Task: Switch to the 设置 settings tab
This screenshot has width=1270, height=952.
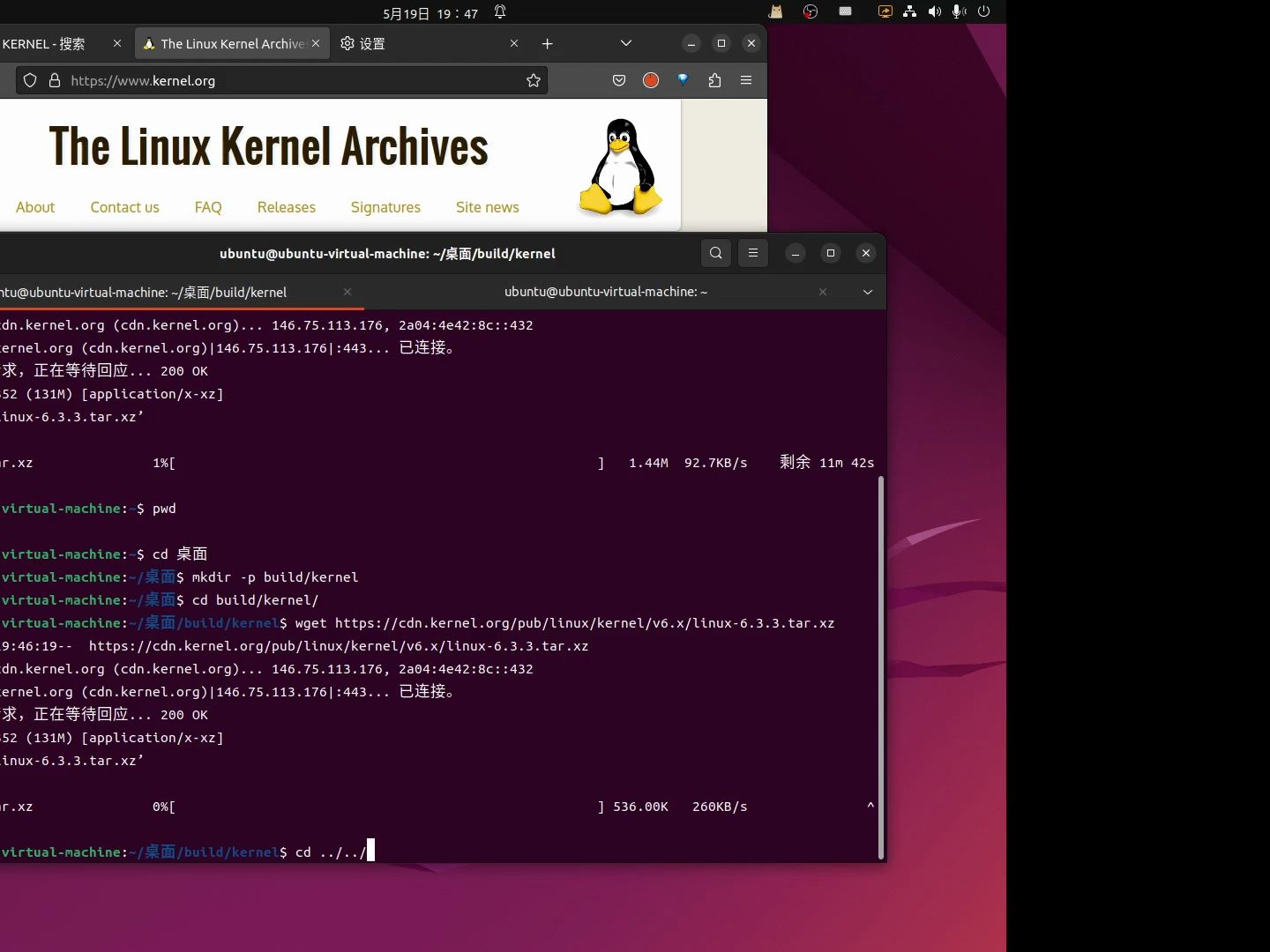Action: (x=430, y=43)
